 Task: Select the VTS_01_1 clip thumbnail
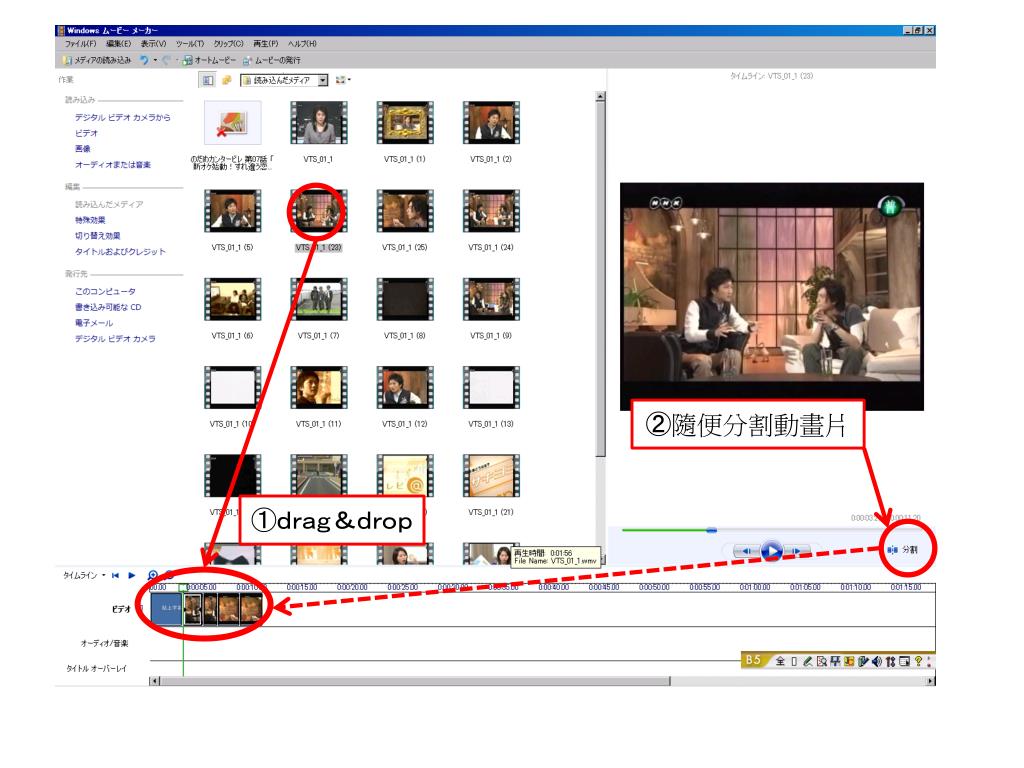319,123
